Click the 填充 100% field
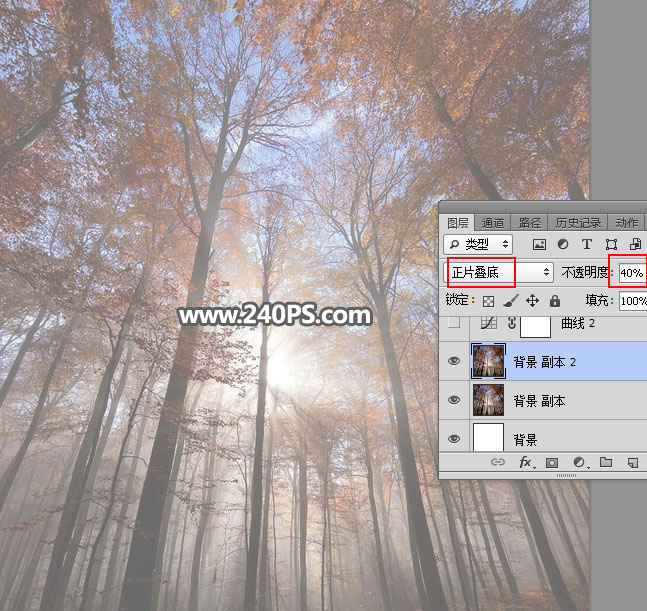The height and width of the screenshot is (611, 647). [x=633, y=301]
